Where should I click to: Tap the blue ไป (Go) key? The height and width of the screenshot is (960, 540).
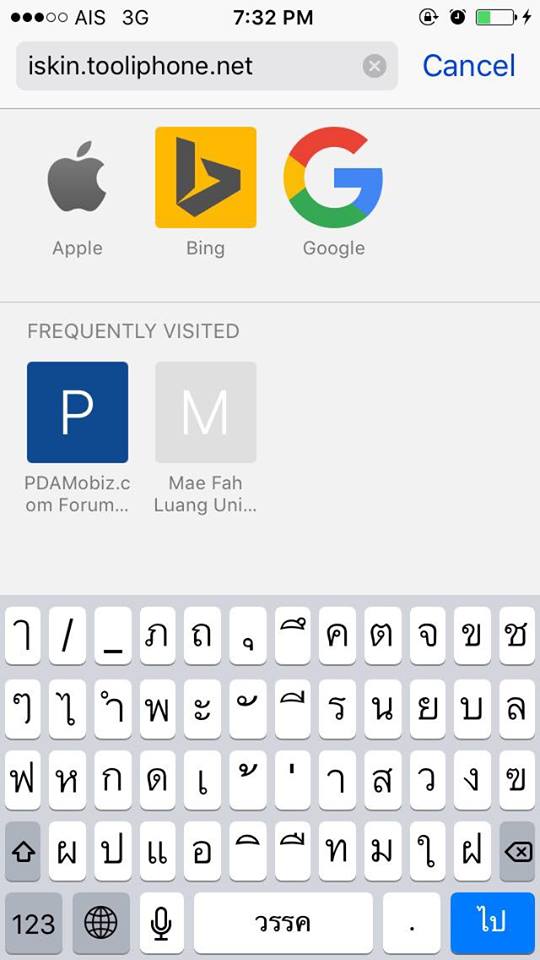(493, 923)
